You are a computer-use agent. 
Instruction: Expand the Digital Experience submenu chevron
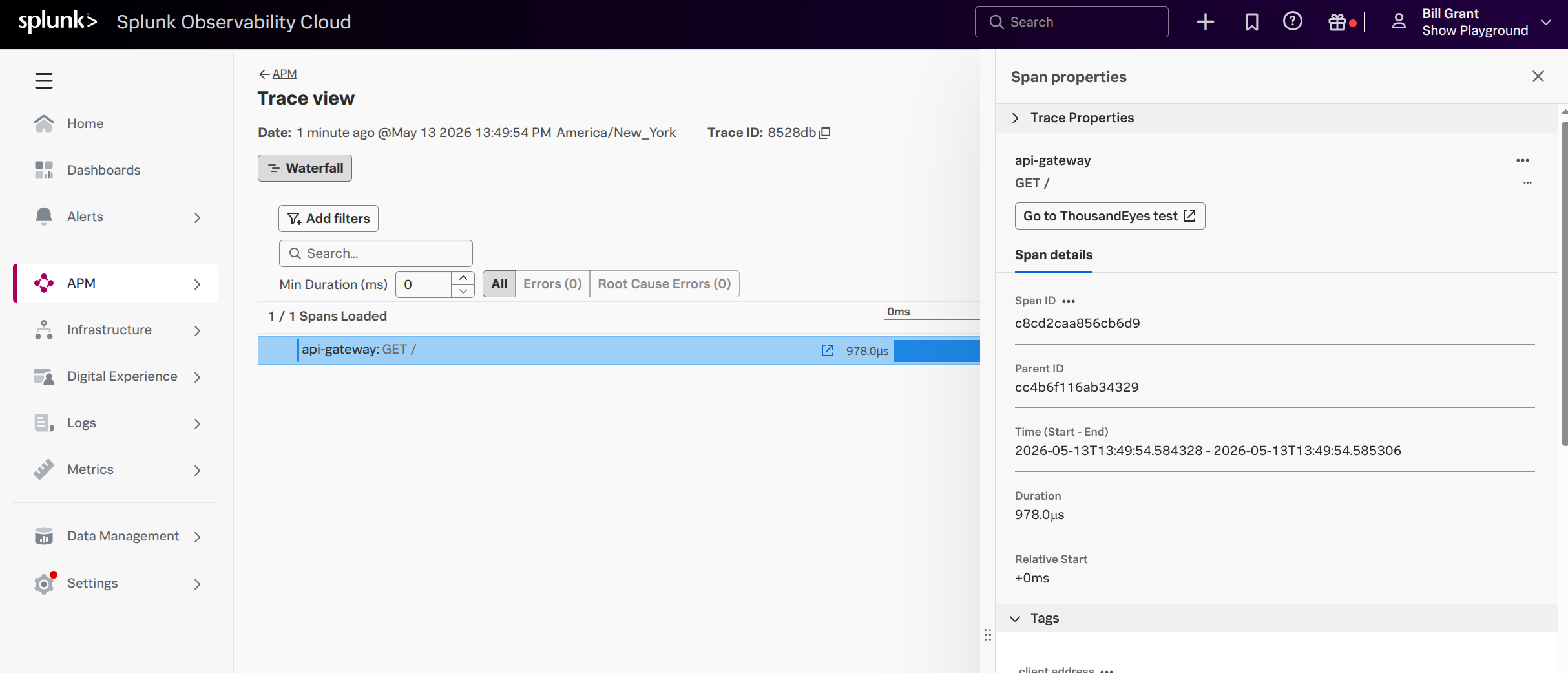(198, 378)
